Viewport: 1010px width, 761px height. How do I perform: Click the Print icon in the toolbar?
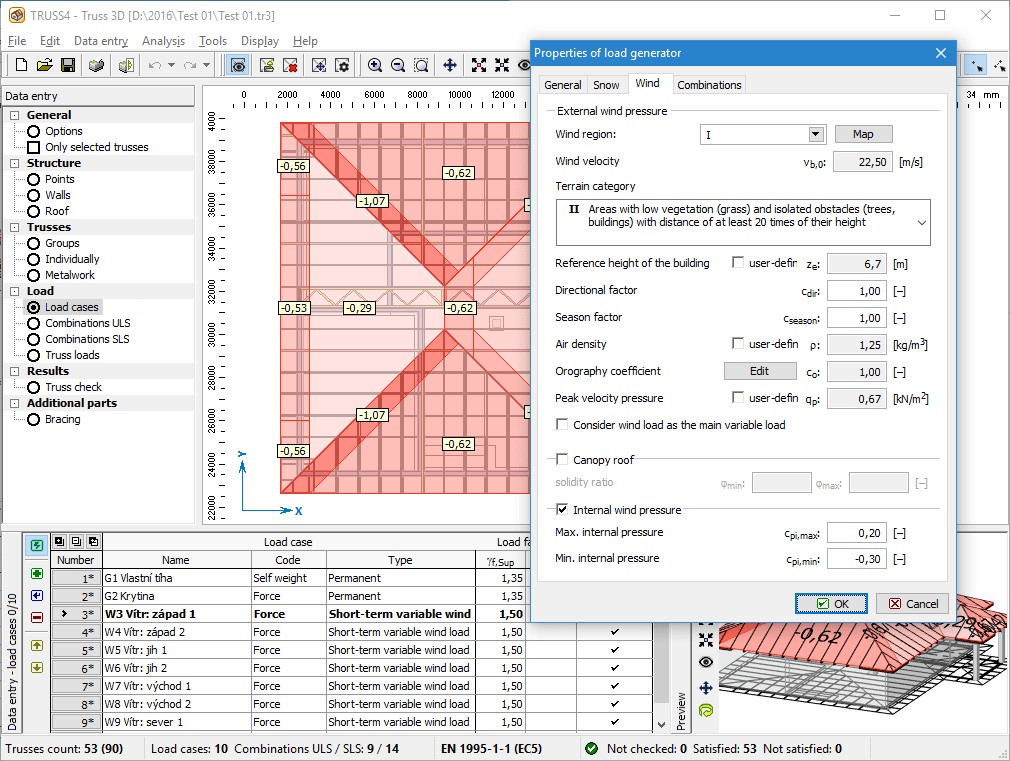pos(94,65)
